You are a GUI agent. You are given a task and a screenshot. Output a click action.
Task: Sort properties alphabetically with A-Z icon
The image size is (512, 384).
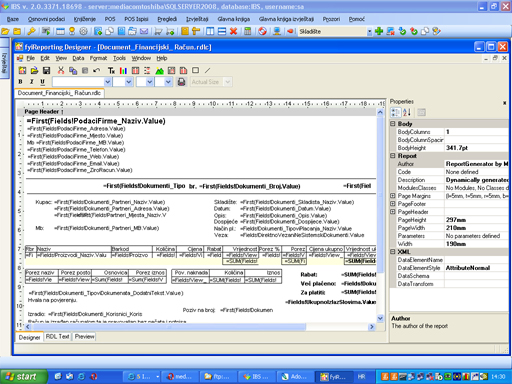(407, 112)
